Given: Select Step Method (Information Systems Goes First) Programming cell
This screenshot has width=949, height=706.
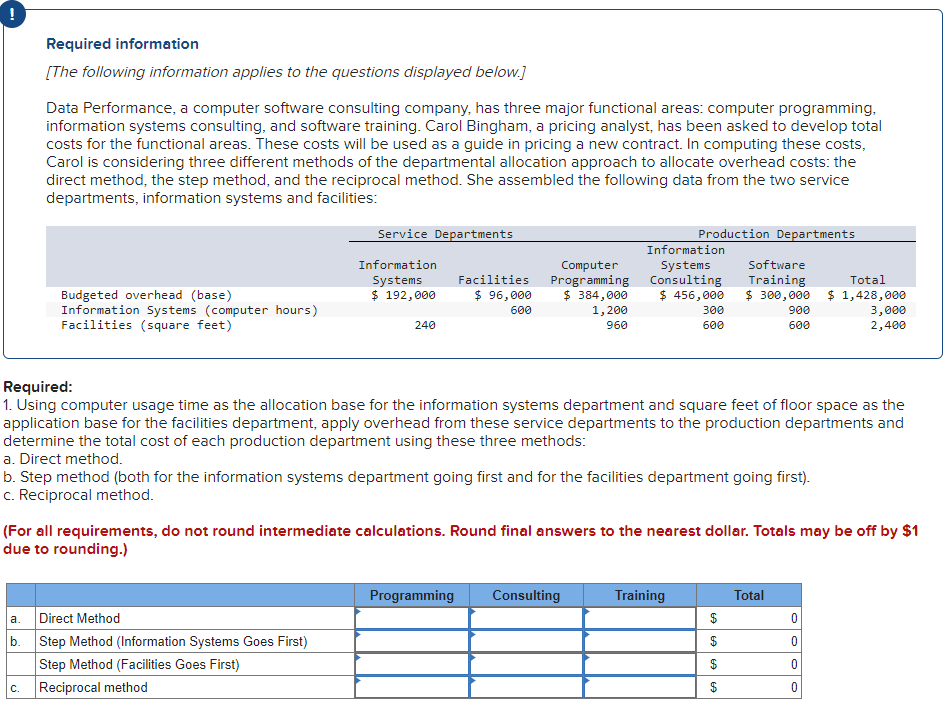Looking at the screenshot, I should (x=412, y=641).
